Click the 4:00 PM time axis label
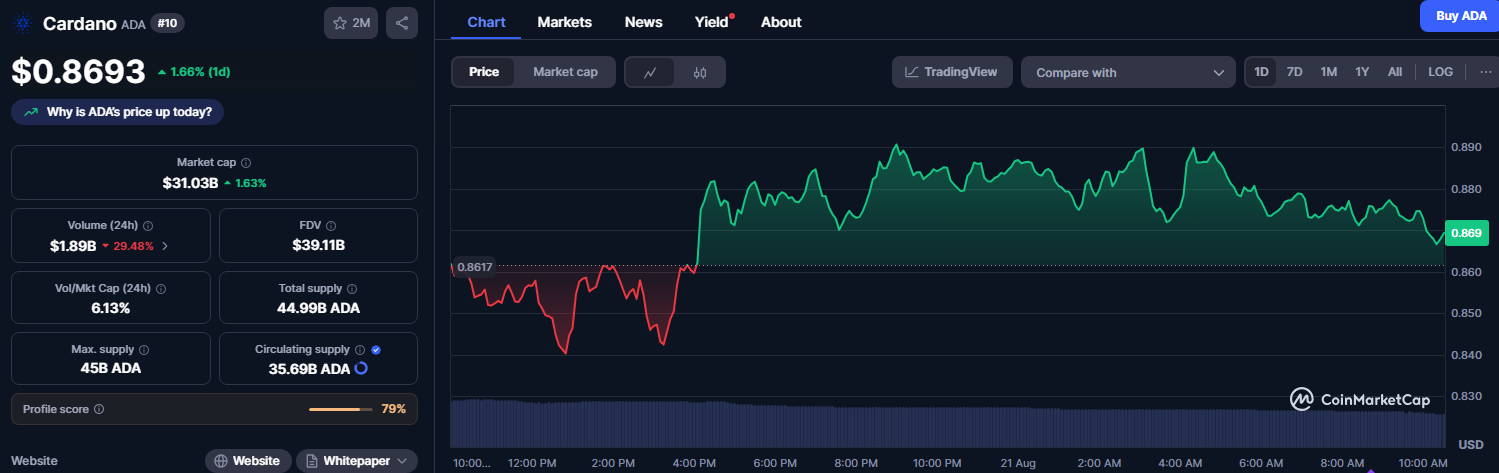This screenshot has height=473, width=1499. 694,463
